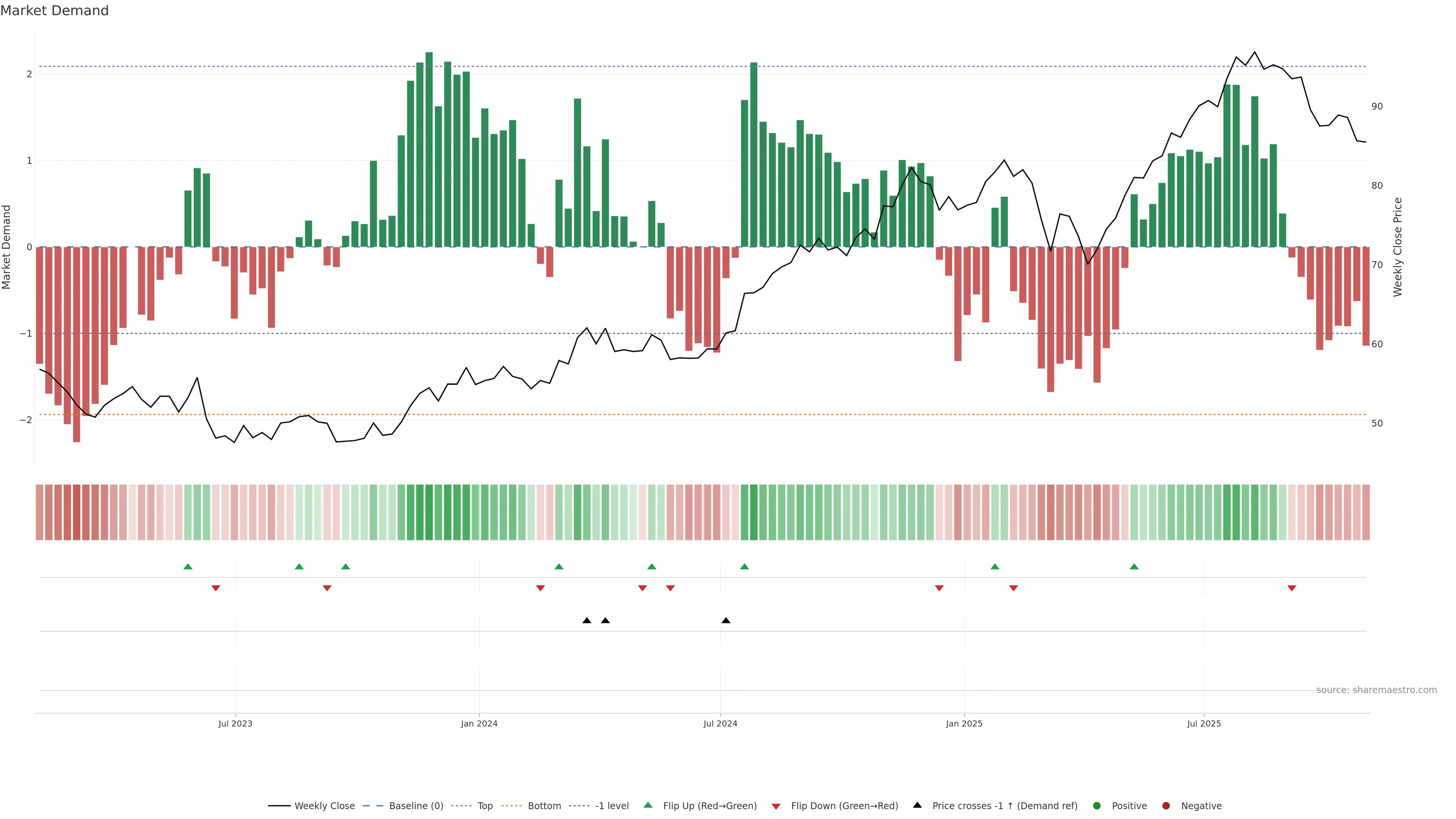
Task: Toggle the Top dotted line legend item
Action: (485, 806)
